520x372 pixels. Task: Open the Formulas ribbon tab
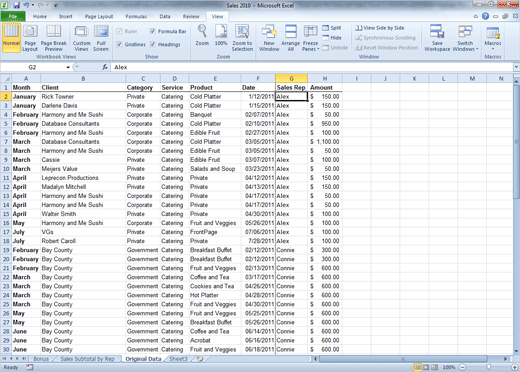point(136,16)
